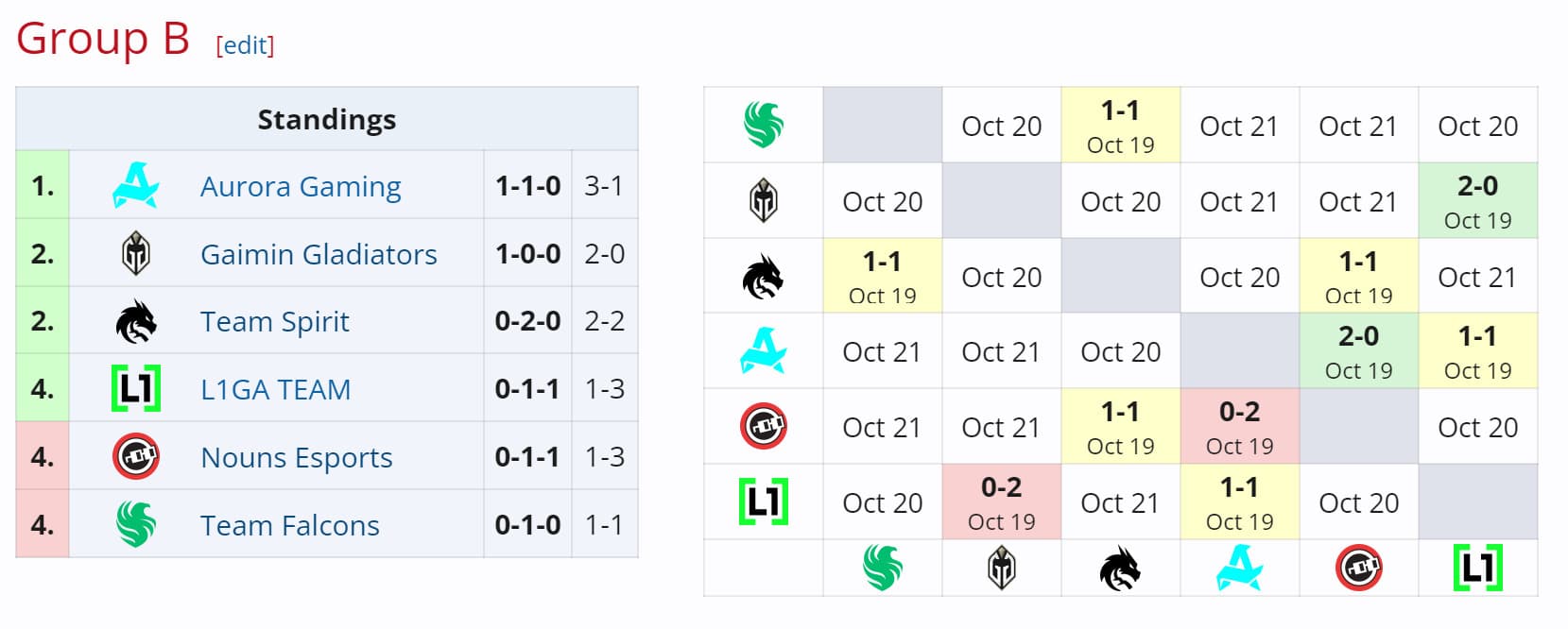The width and height of the screenshot is (1568, 629).
Task: Select the Team Spirit dragon logo in standings
Action: [x=135, y=321]
